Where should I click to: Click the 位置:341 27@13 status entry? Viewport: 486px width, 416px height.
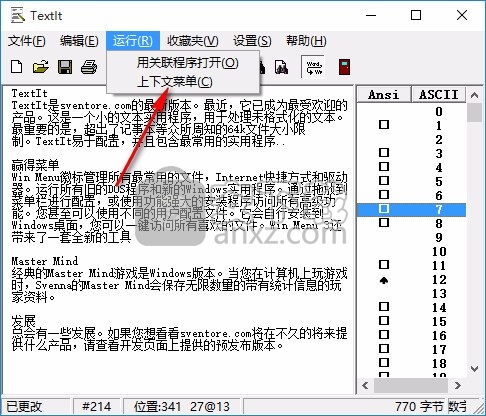(x=182, y=406)
